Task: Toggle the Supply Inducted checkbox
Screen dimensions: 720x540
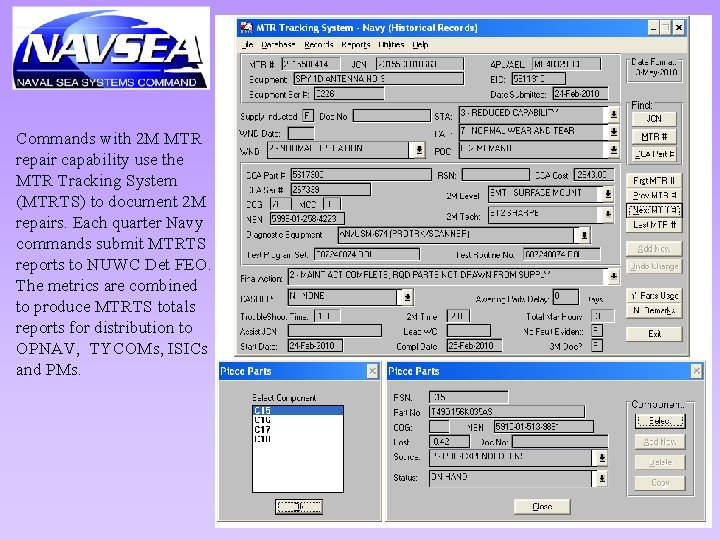Action: coord(308,116)
